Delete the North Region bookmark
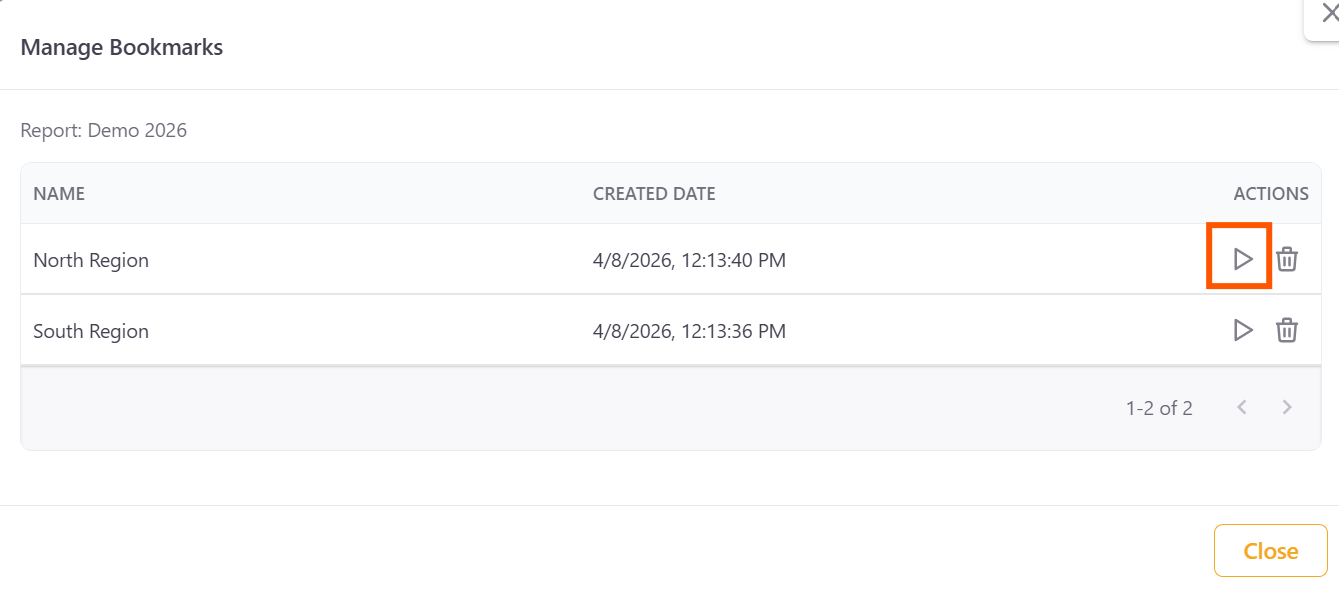Screen dimensions: 1339x591 tap(1287, 260)
